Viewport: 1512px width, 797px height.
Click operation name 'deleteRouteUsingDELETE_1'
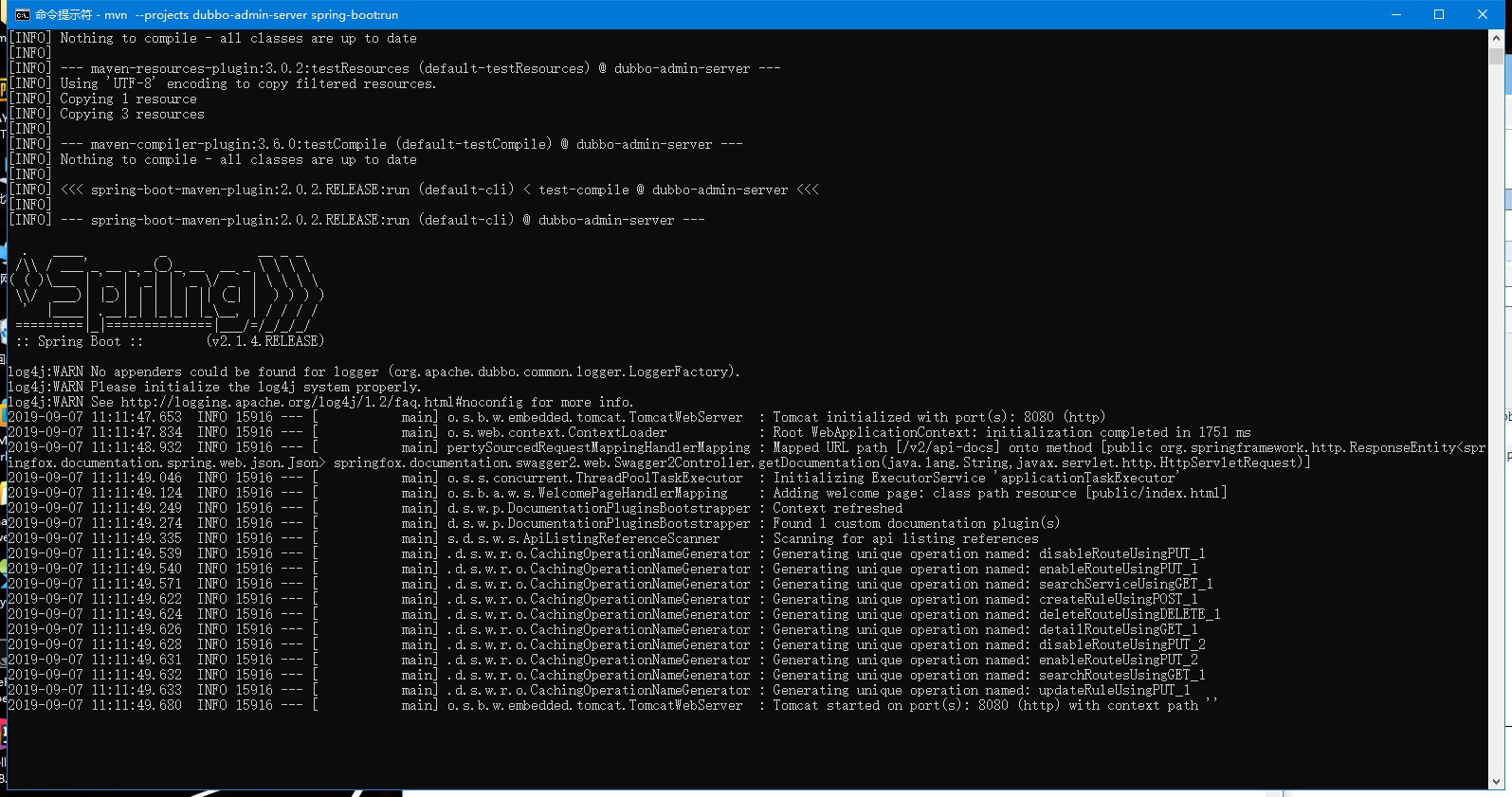(1129, 614)
